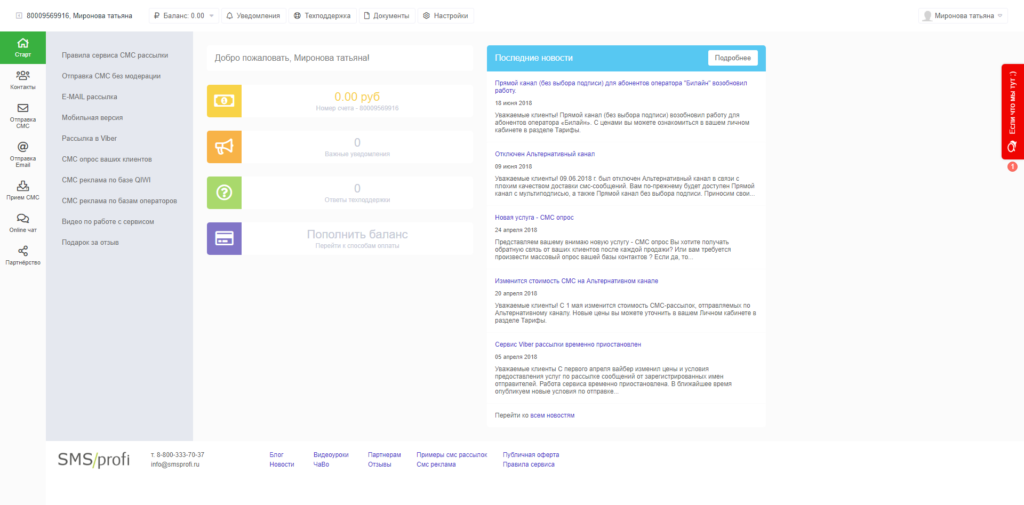Select the Прием СМС sidebar icon

click(x=22, y=189)
